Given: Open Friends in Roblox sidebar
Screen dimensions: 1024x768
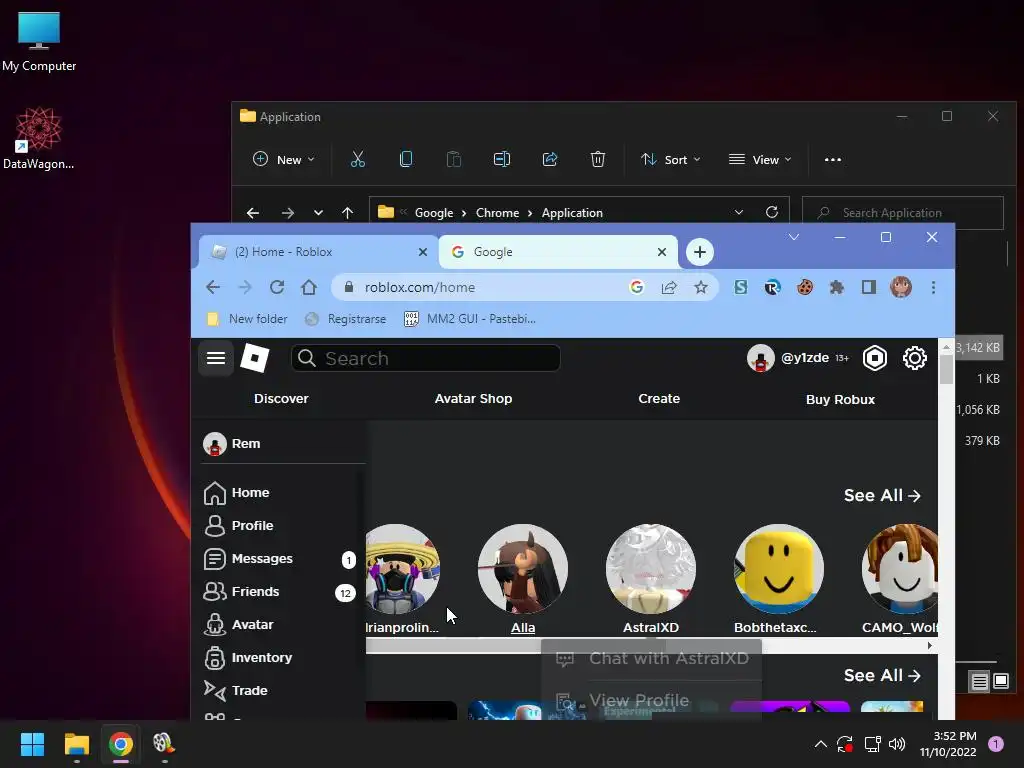Looking at the screenshot, I should pyautogui.click(x=280, y=592).
